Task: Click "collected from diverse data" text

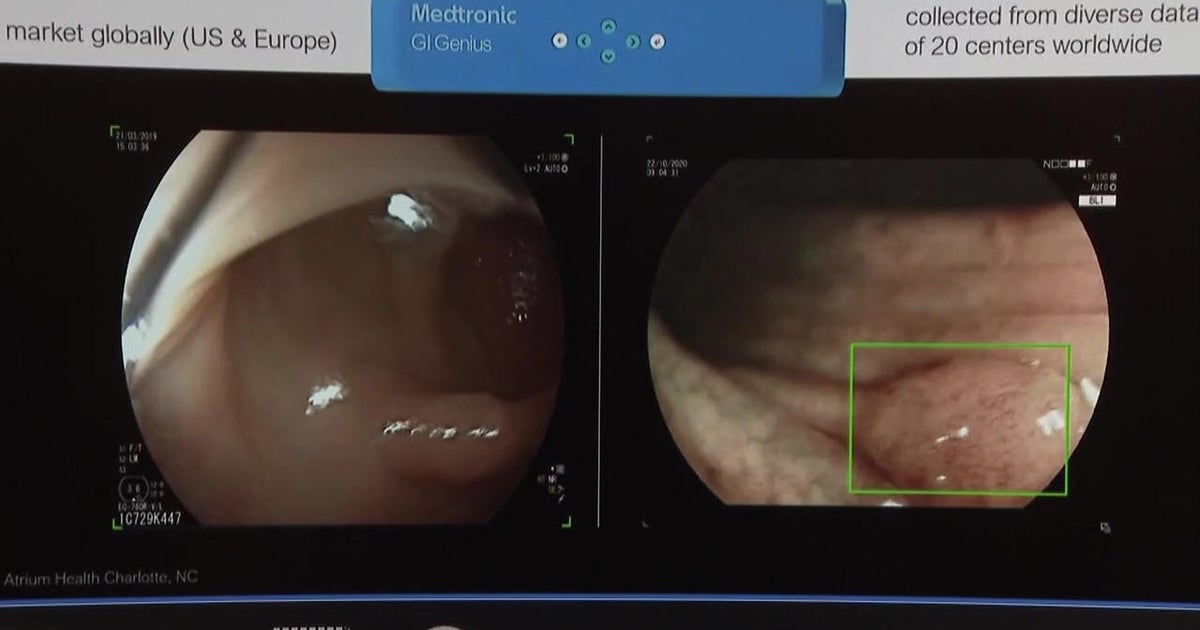Action: click(1052, 17)
